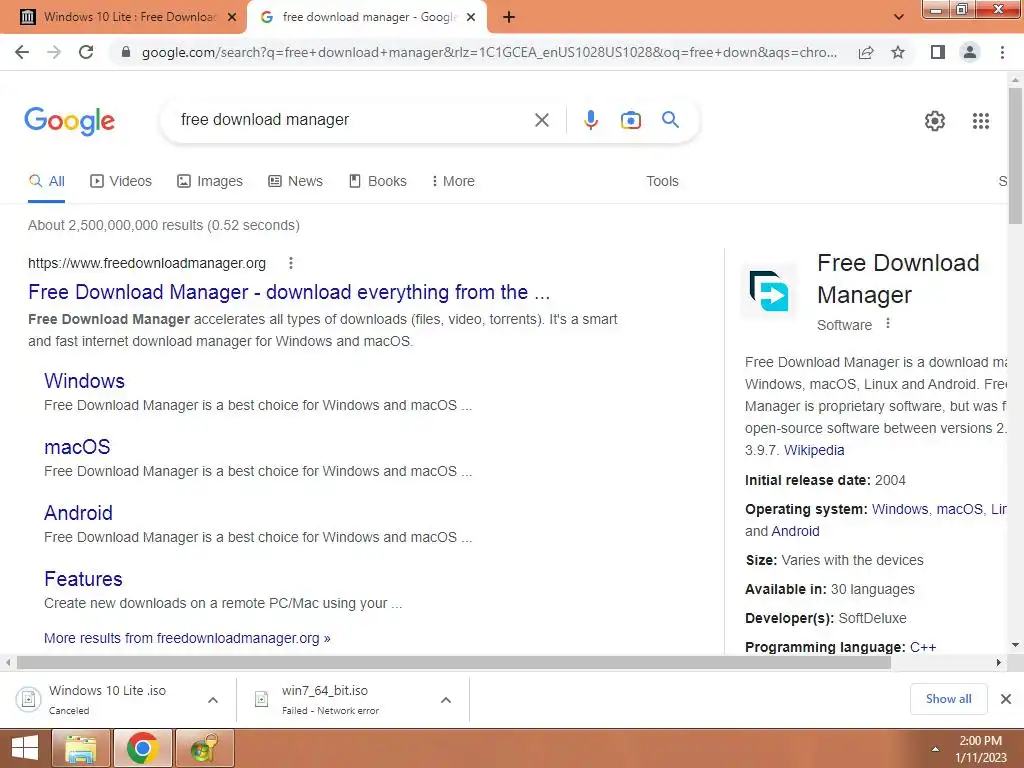The width and height of the screenshot is (1024, 768).
Task: Click the Free Download Manager logo thumbnail
Action: [x=769, y=291]
